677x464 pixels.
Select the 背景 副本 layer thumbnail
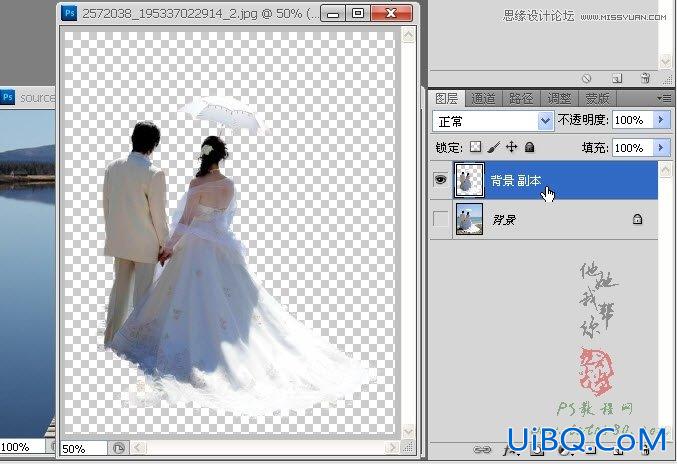coord(469,180)
